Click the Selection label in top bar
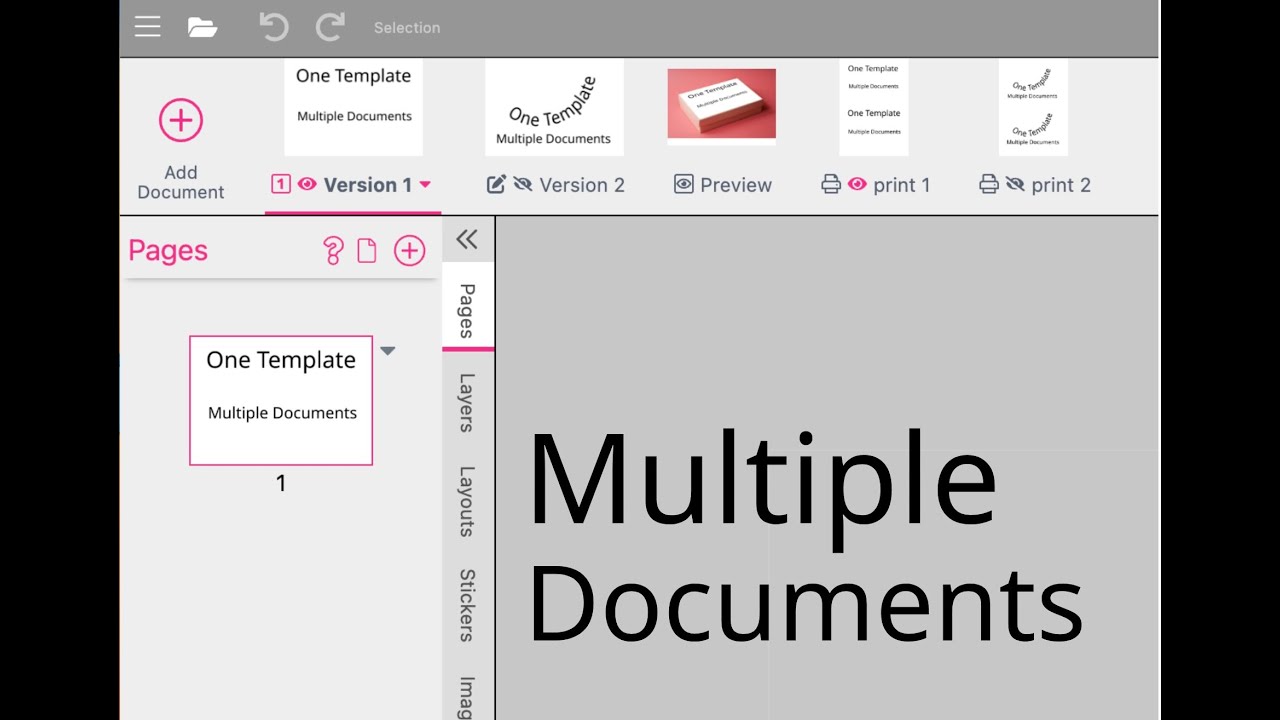 tap(407, 28)
